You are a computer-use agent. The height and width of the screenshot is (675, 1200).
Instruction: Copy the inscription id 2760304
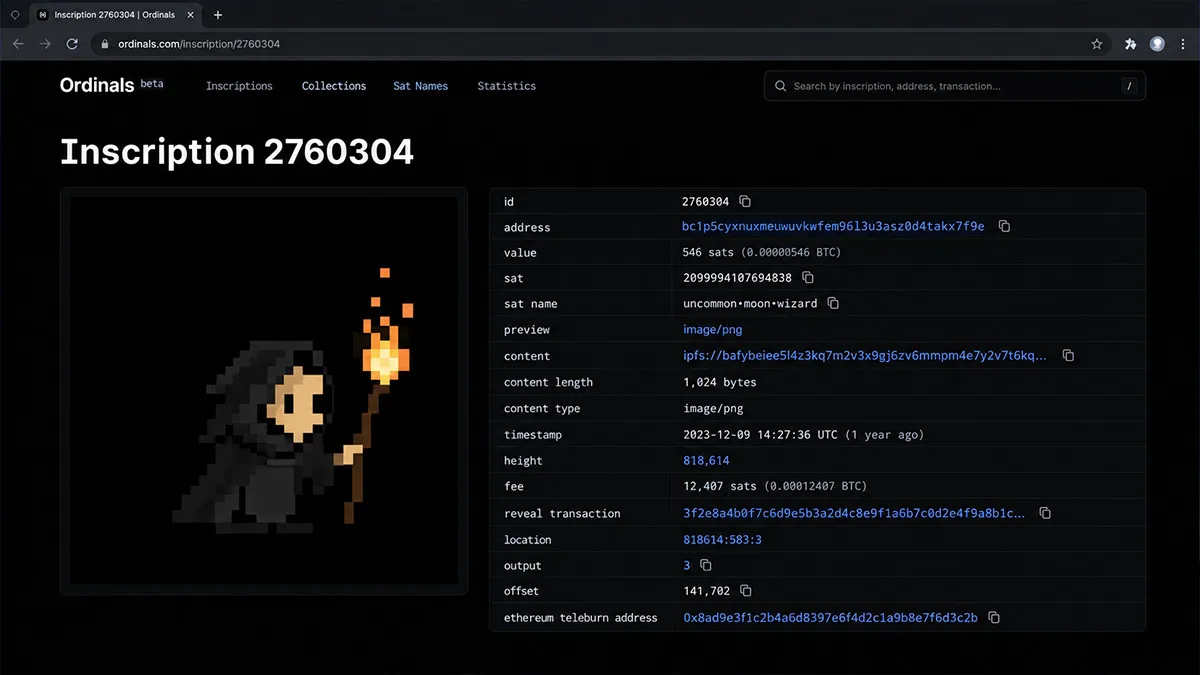(745, 202)
